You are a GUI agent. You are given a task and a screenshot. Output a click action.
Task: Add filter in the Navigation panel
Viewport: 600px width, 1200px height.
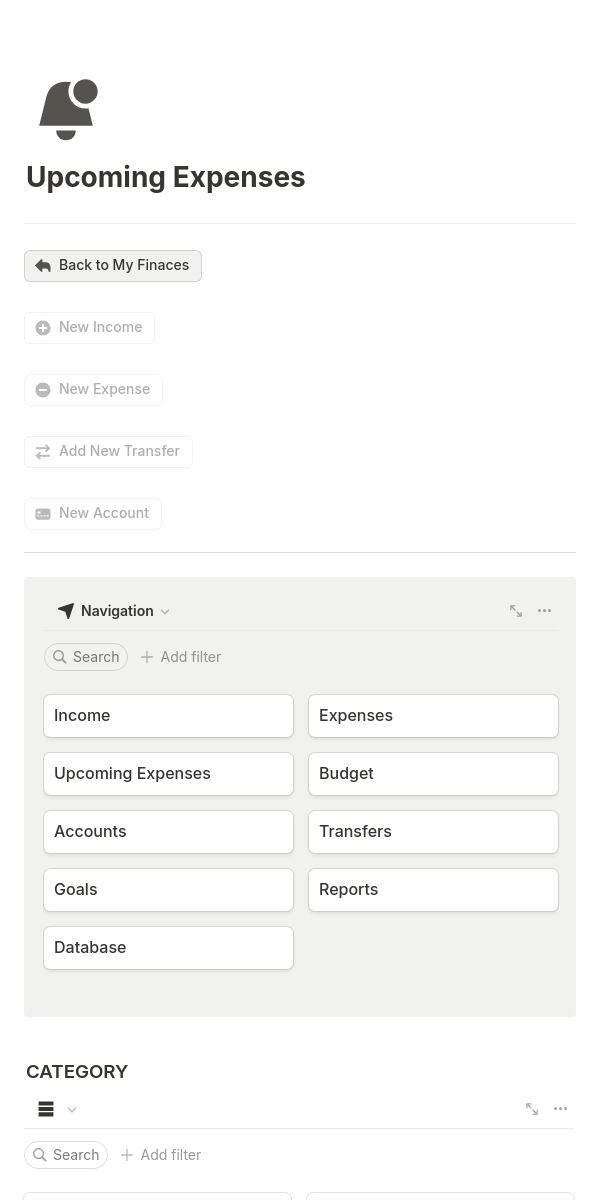click(x=181, y=657)
